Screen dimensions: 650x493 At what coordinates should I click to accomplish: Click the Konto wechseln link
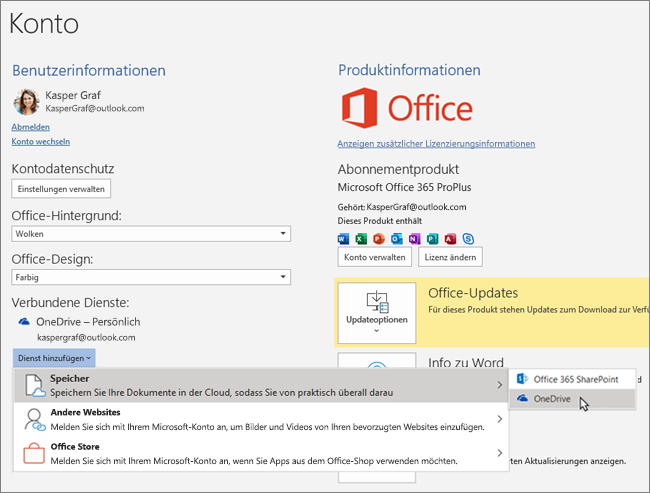pyautogui.click(x=41, y=141)
